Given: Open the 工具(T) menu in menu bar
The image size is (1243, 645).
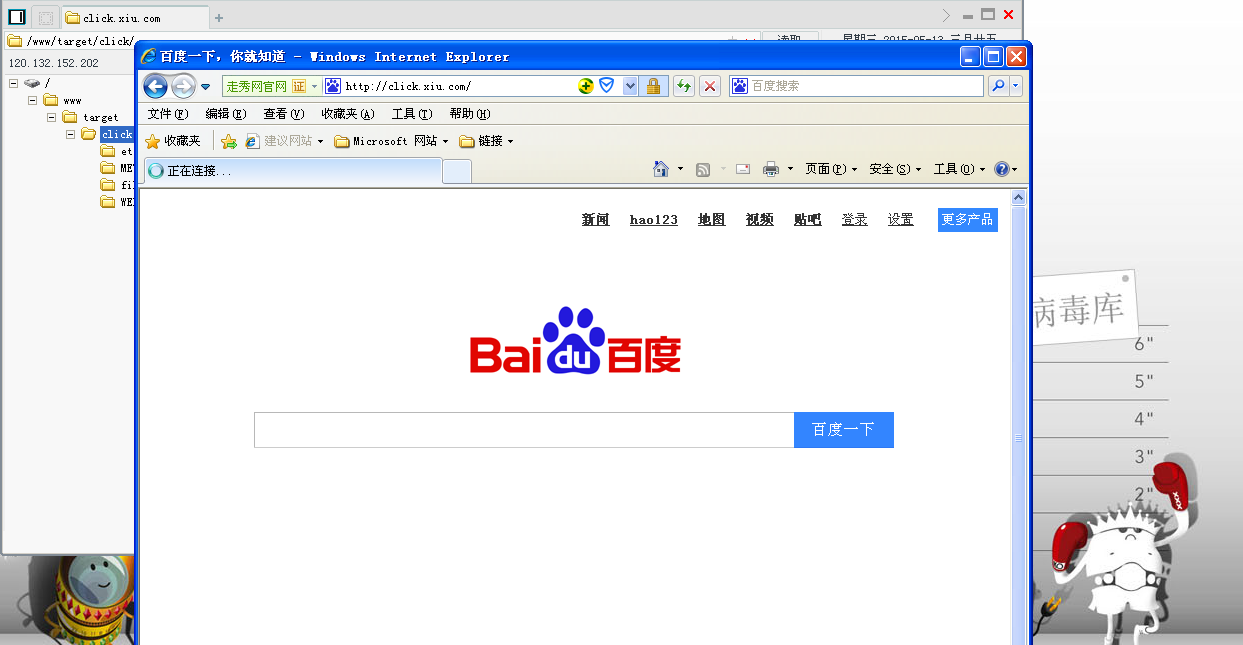Looking at the screenshot, I should click(412, 114).
